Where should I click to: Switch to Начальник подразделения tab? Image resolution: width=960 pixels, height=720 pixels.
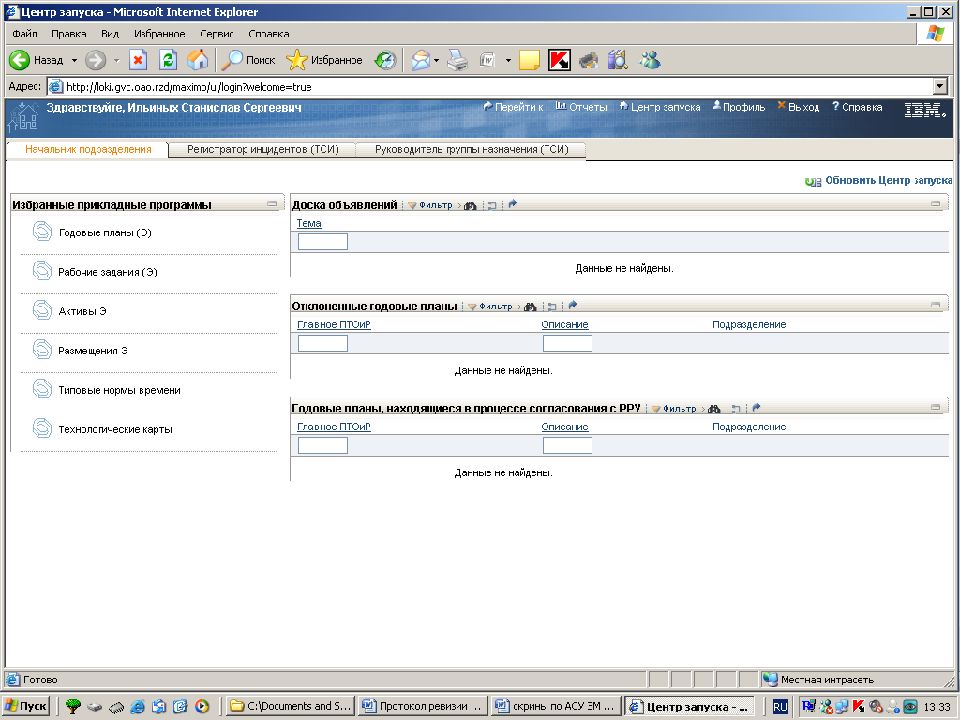click(88, 149)
